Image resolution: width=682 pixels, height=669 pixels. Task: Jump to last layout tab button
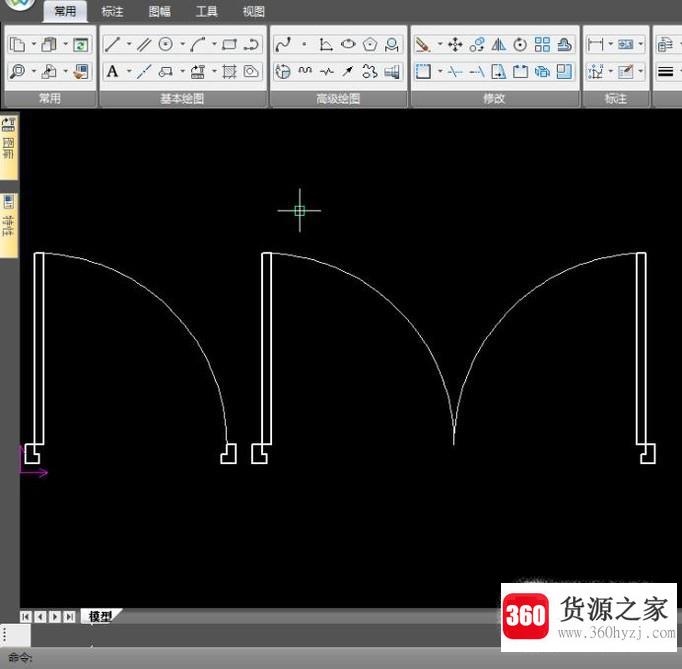(x=69, y=617)
